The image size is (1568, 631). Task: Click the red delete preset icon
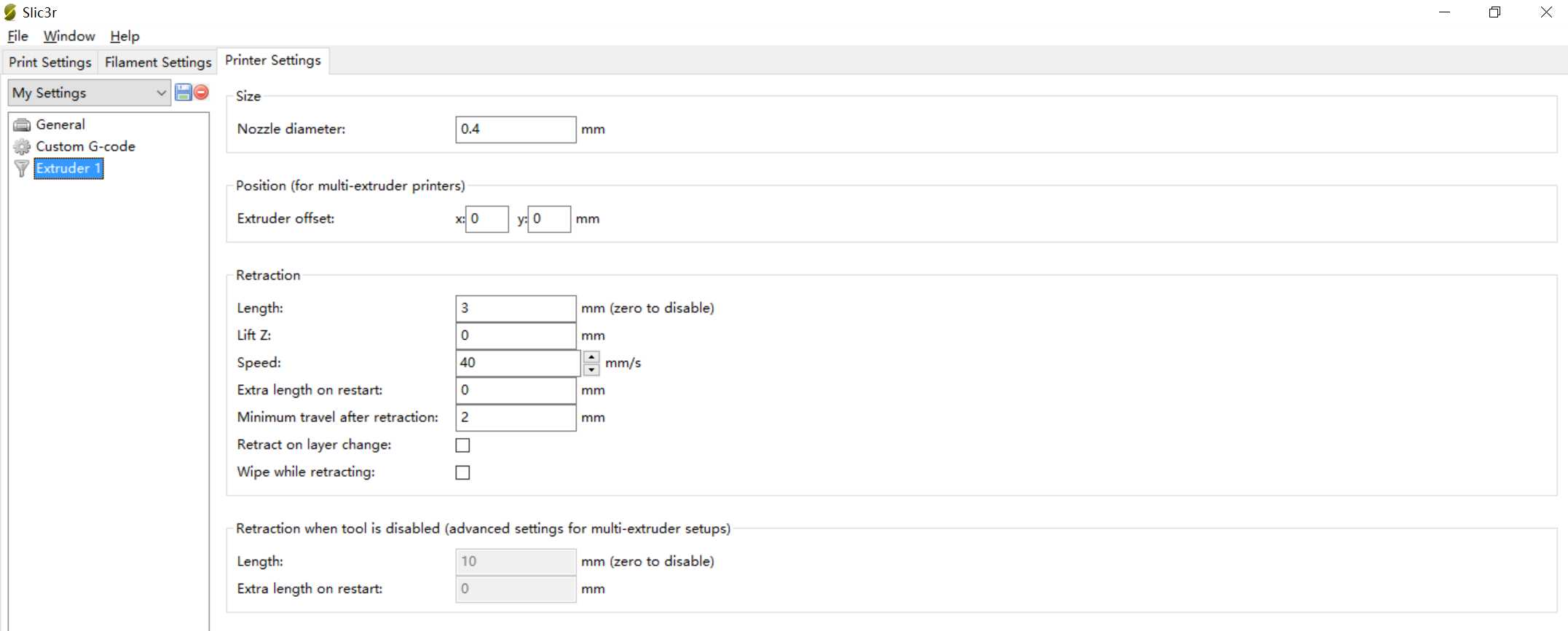pyautogui.click(x=201, y=92)
